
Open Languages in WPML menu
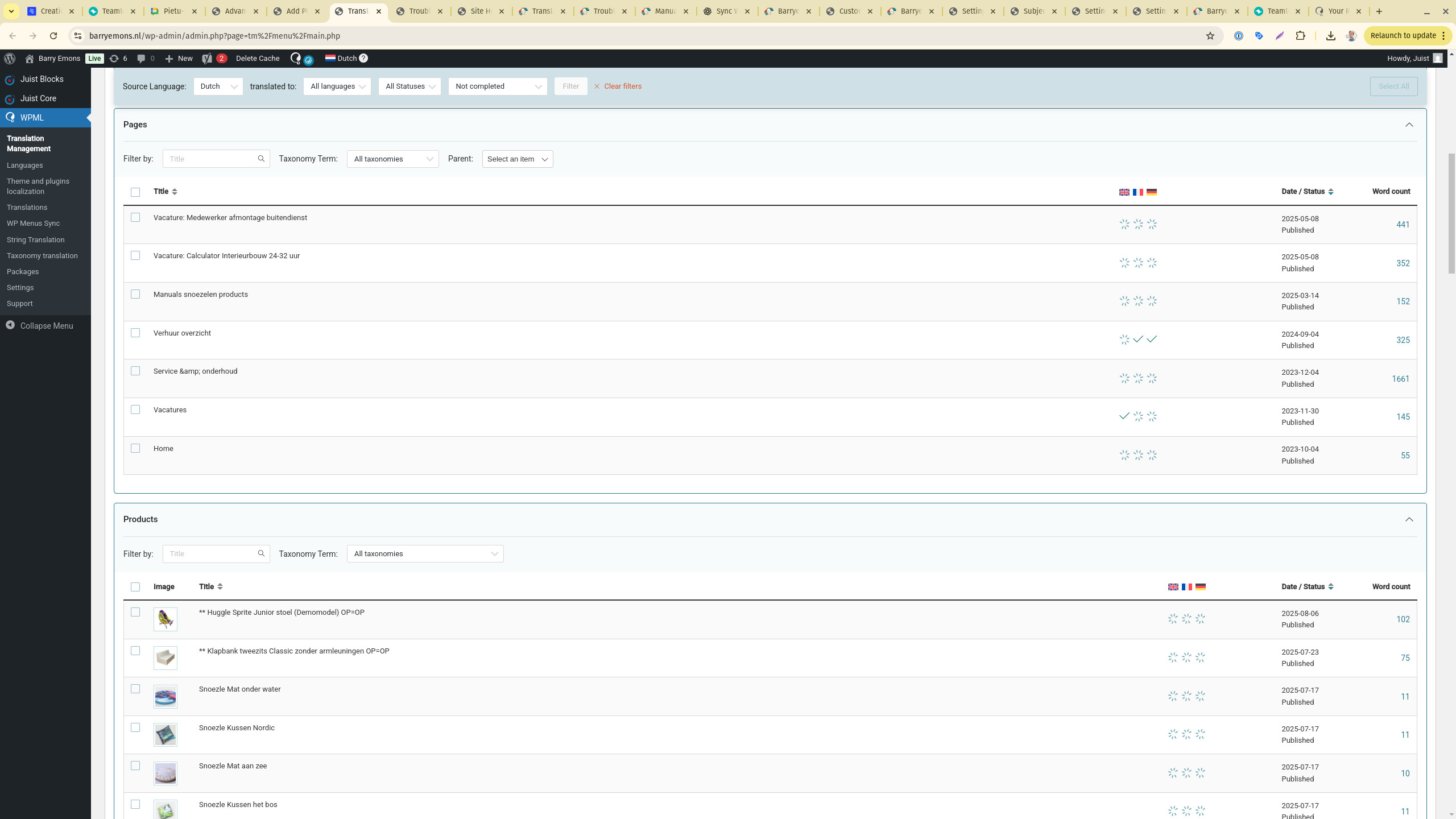point(25,166)
